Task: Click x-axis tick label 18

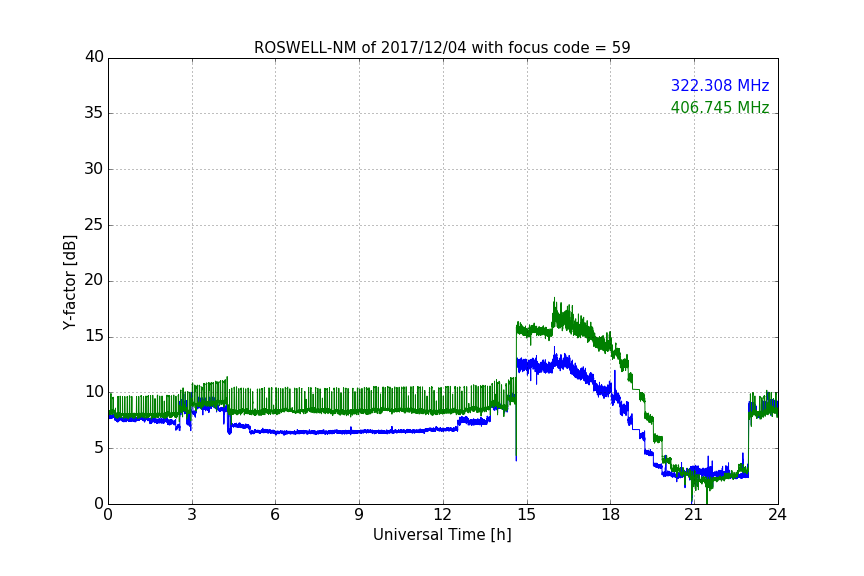Action: click(x=610, y=515)
